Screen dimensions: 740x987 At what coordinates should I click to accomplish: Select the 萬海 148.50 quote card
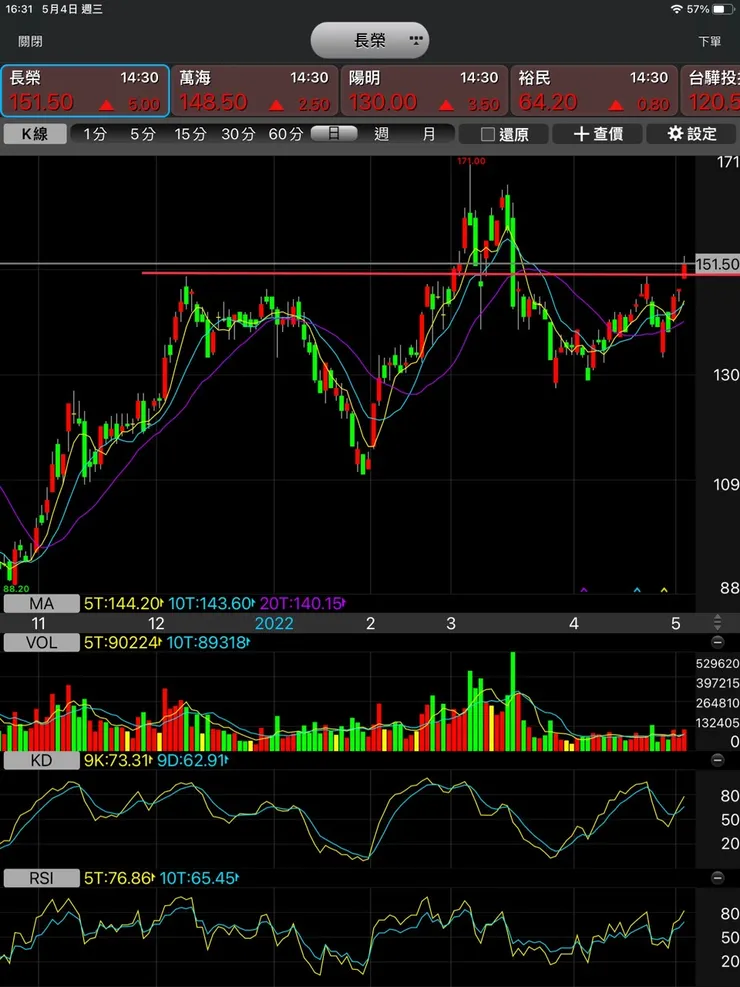click(254, 91)
